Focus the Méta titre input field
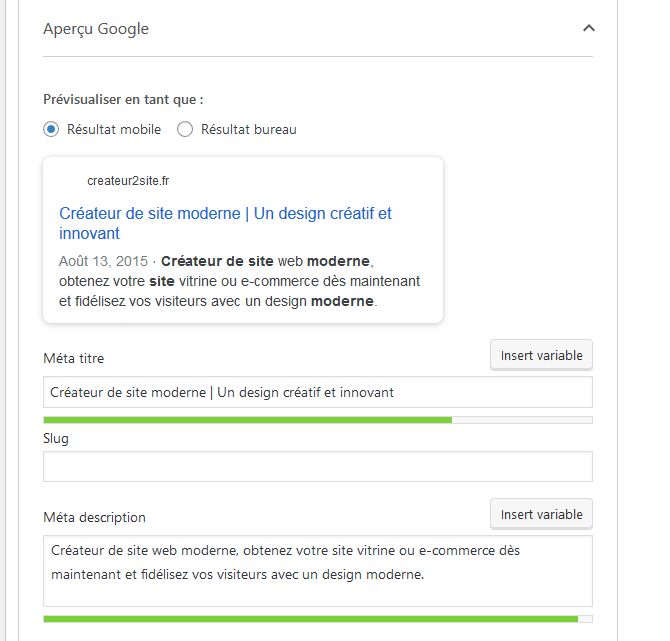Image resolution: width=670 pixels, height=641 pixels. pyautogui.click(x=317, y=392)
